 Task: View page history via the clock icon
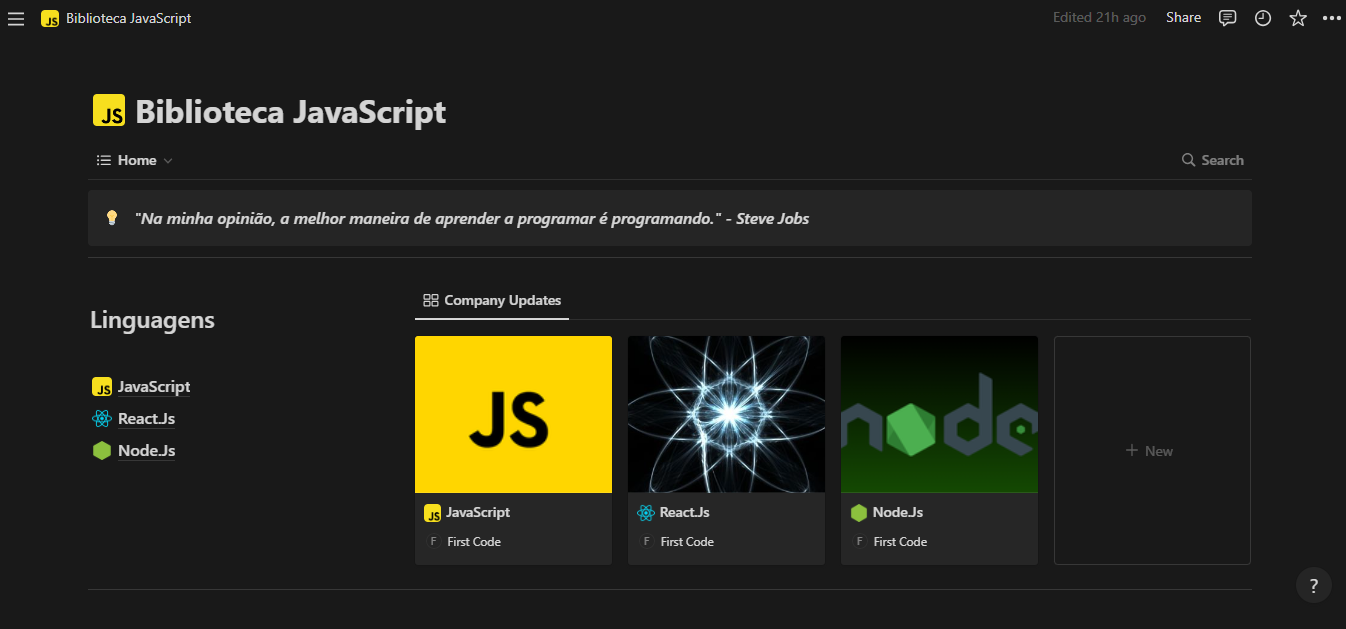1262,17
